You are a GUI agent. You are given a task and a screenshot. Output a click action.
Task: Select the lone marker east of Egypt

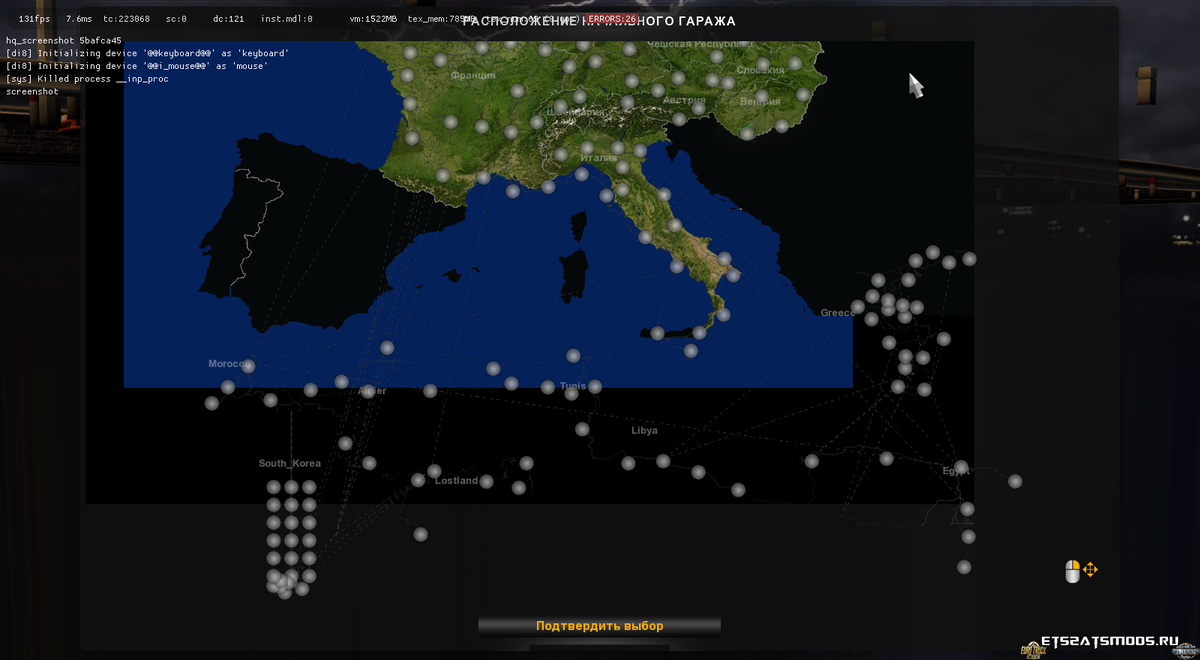[x=1015, y=481]
